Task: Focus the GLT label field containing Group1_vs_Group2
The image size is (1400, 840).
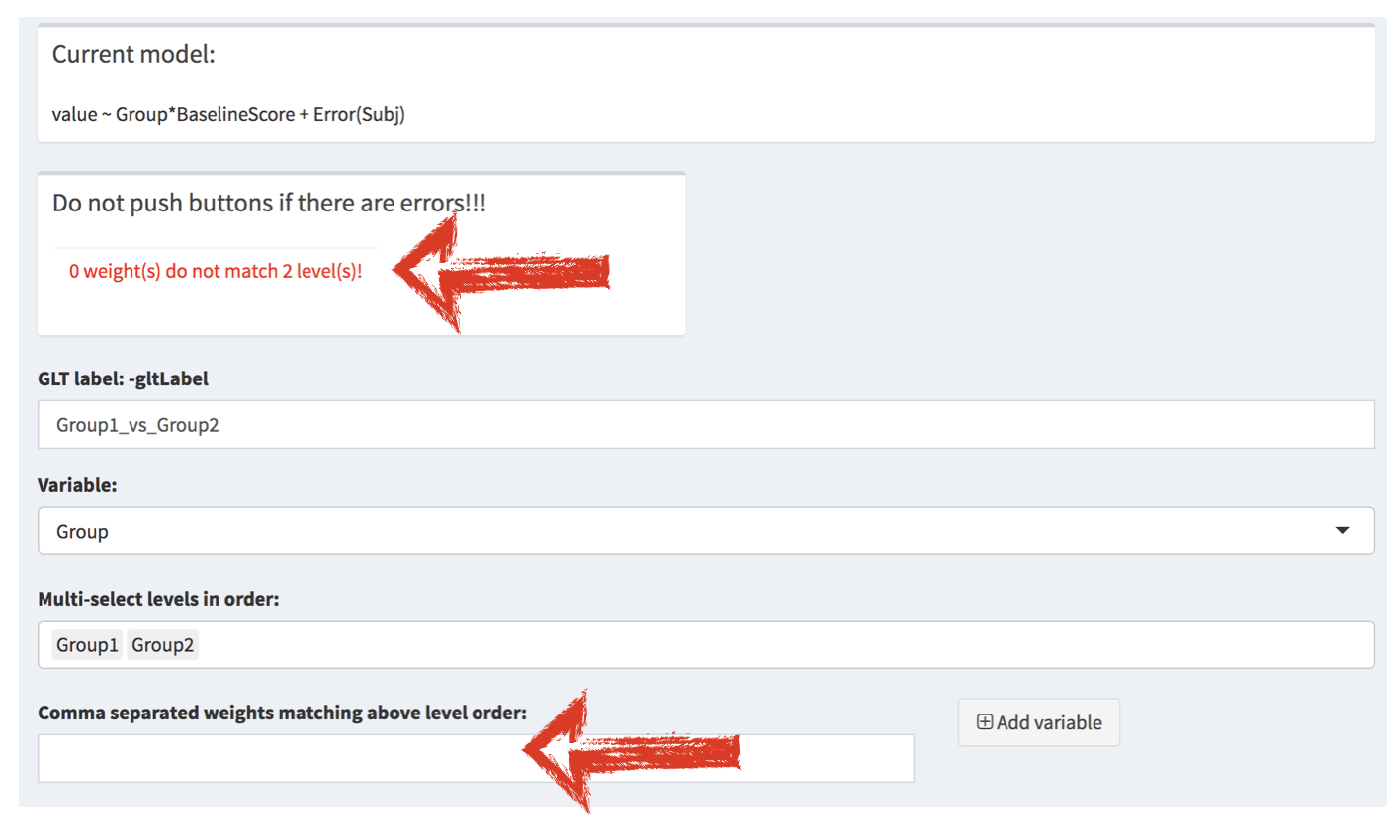Action: coord(692,425)
